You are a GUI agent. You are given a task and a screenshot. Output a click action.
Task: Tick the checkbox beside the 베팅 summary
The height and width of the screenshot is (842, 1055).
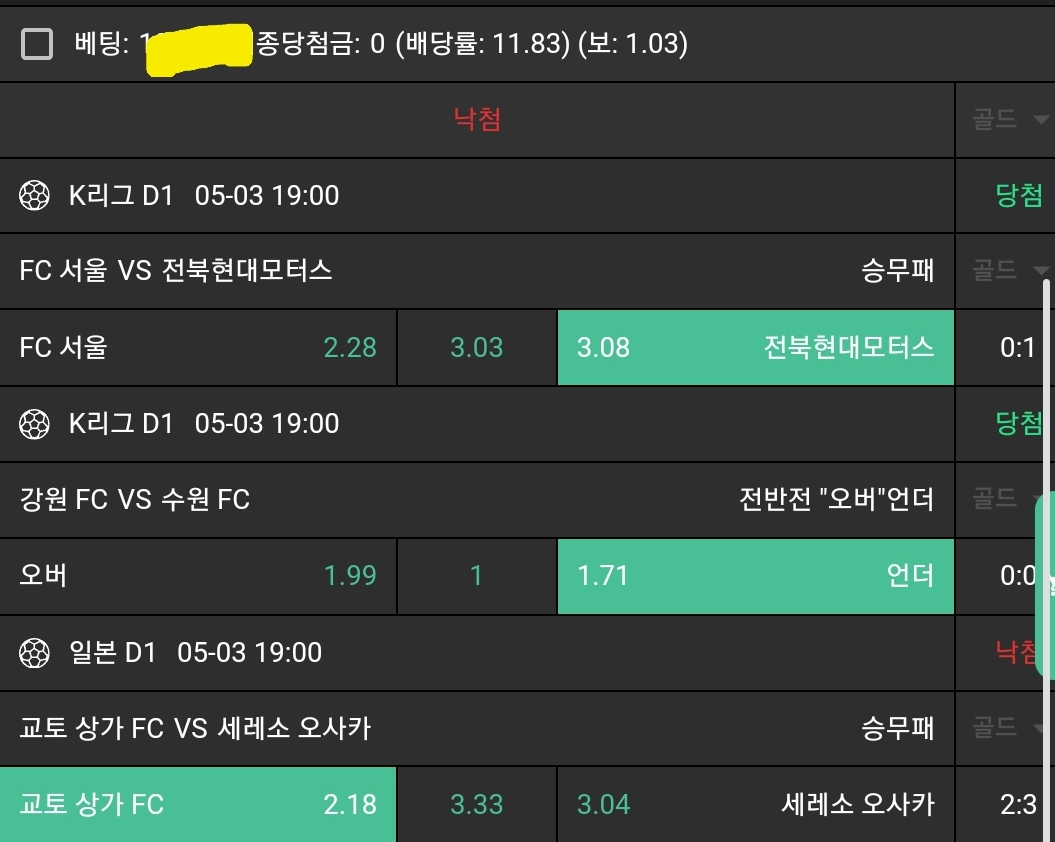(37, 44)
